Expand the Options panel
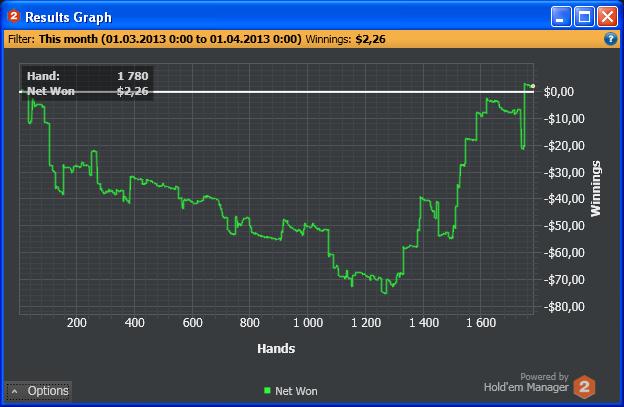Screen dimensions: 624x407 click(x=39, y=391)
